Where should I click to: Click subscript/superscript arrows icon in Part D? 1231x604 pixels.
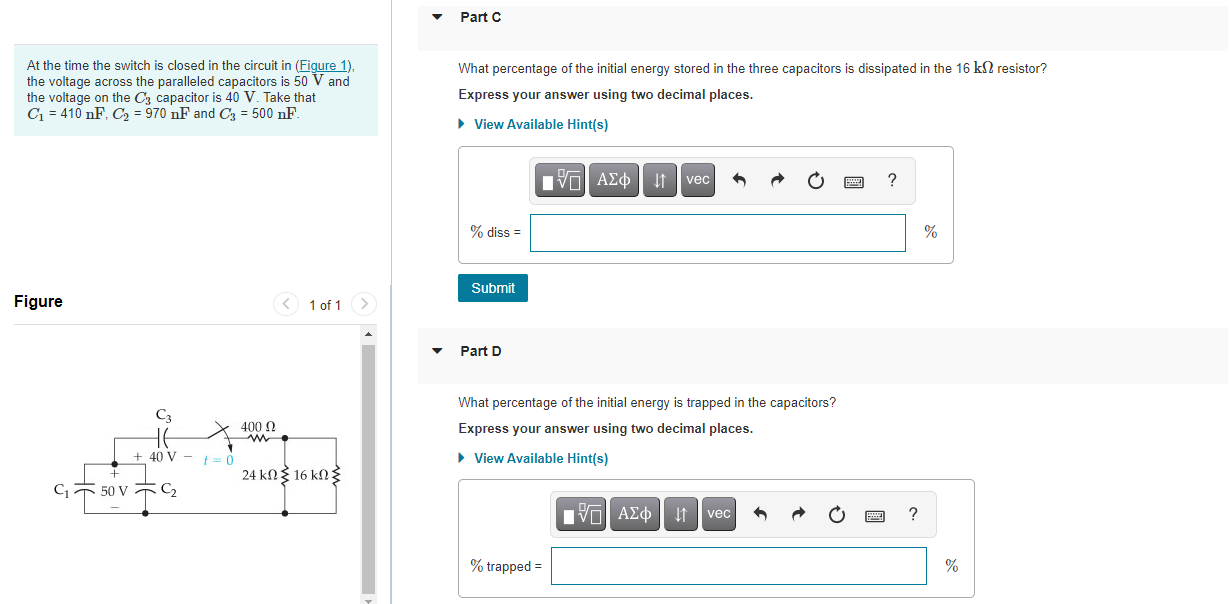click(681, 514)
